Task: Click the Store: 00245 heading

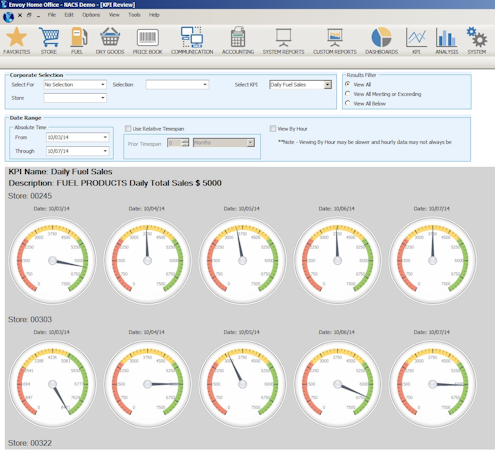Action: click(30, 196)
